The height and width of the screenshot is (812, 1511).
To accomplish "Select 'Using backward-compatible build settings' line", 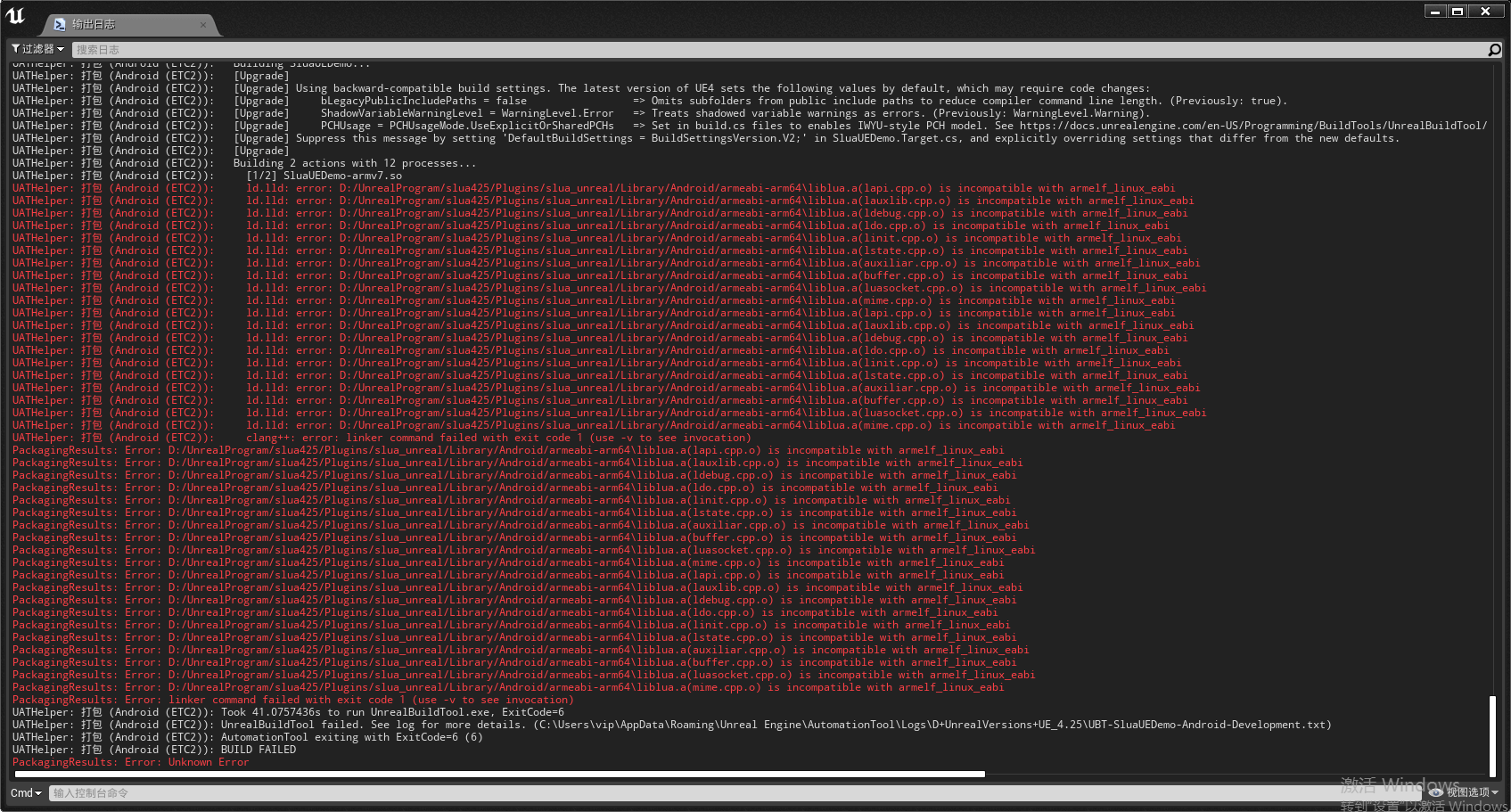I will [581, 88].
